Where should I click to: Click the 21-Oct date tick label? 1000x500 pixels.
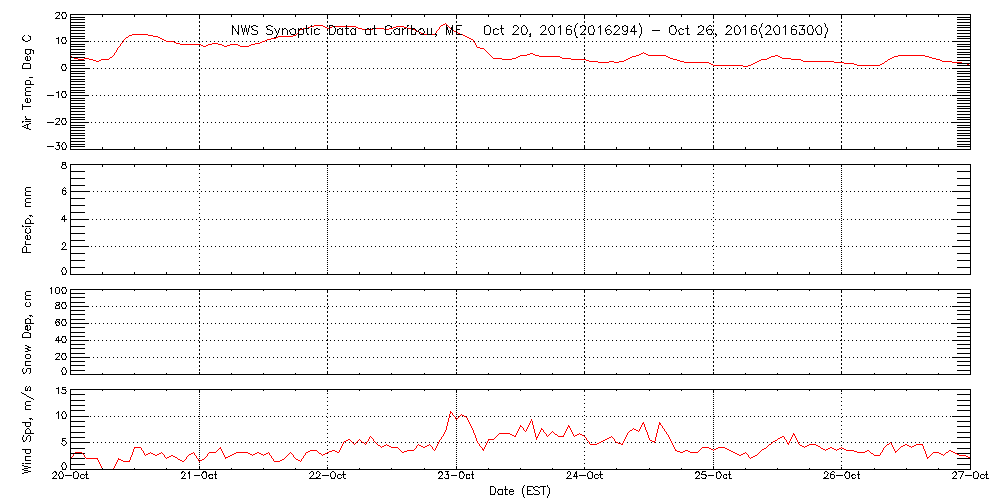(200, 477)
